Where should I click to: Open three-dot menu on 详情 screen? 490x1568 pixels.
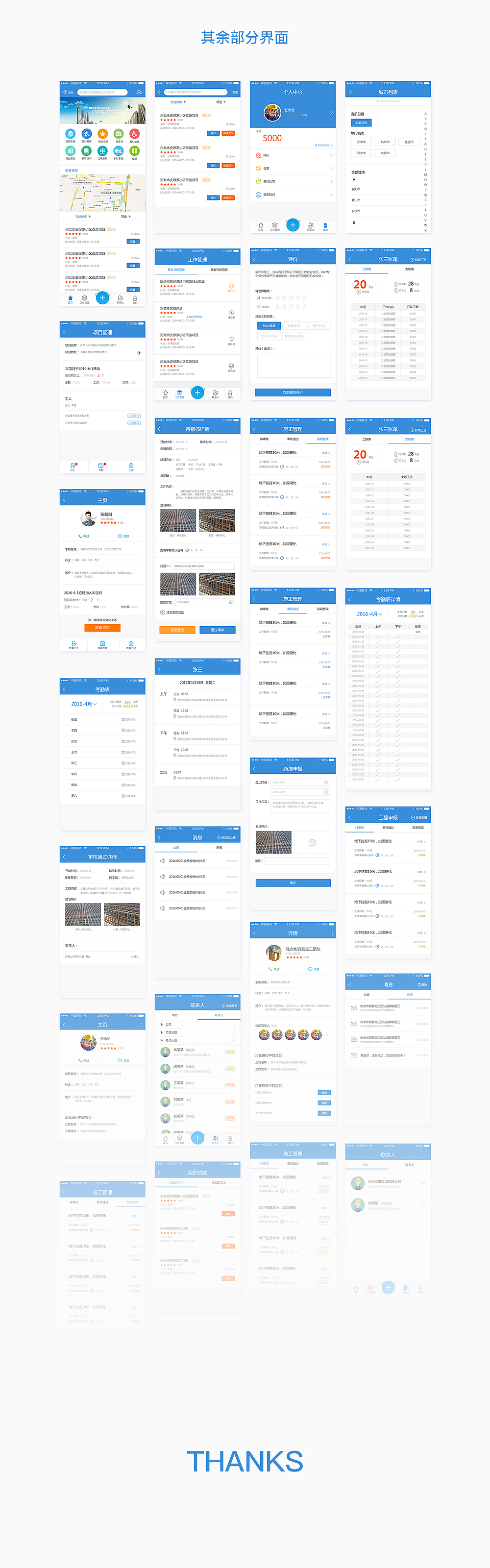pos(332,933)
